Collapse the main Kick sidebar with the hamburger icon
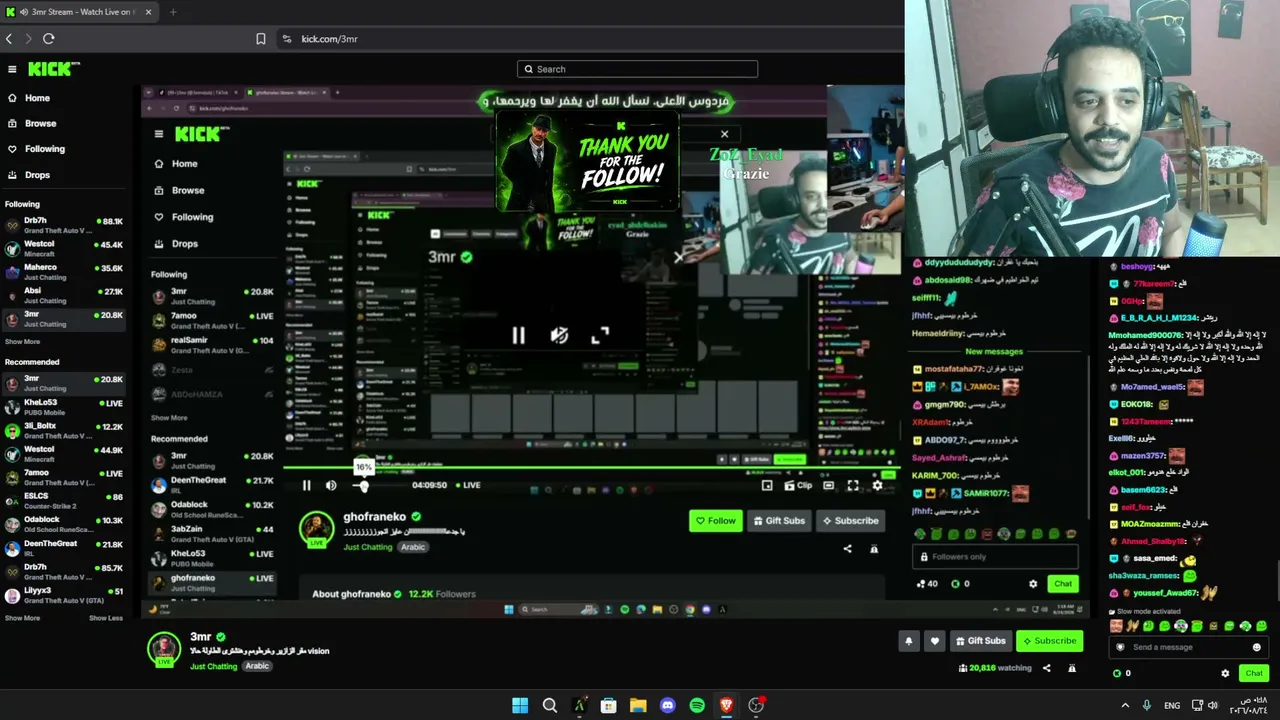1280x720 pixels. [x=12, y=69]
